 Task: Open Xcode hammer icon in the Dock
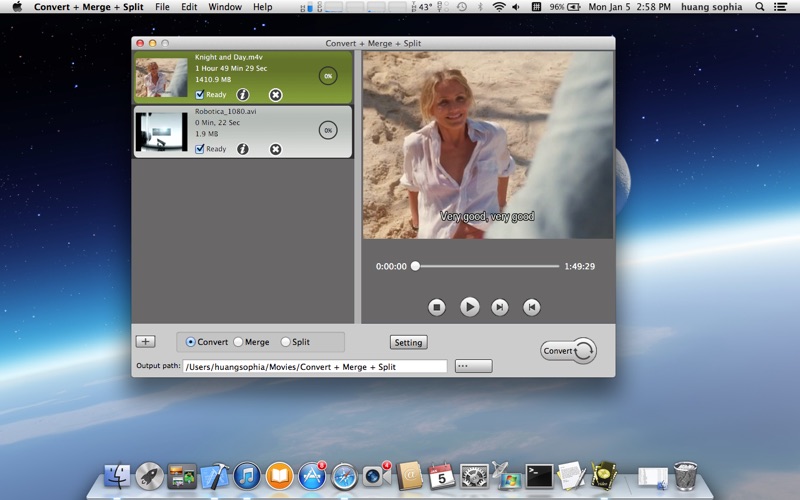pyautogui.click(x=215, y=476)
